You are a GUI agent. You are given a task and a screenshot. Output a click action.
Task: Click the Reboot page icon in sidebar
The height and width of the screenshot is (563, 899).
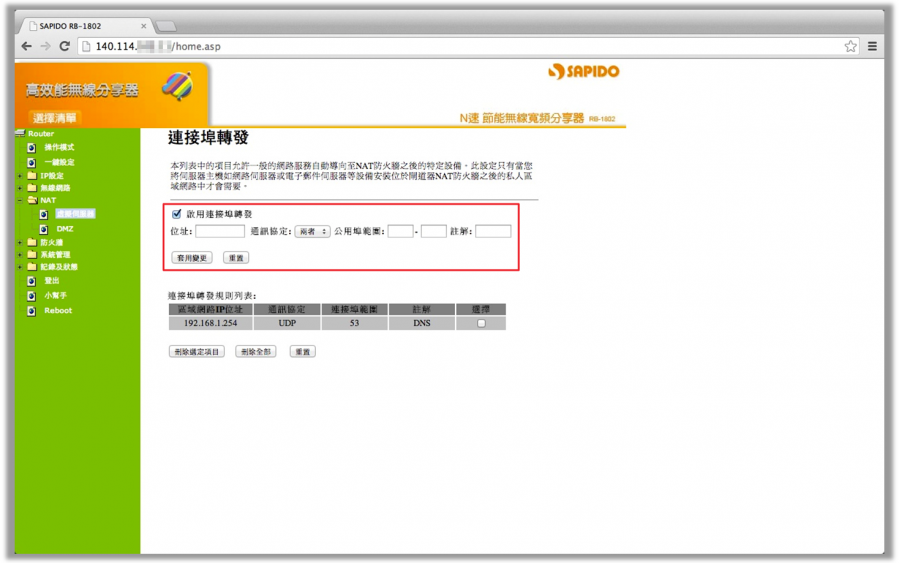tap(31, 311)
